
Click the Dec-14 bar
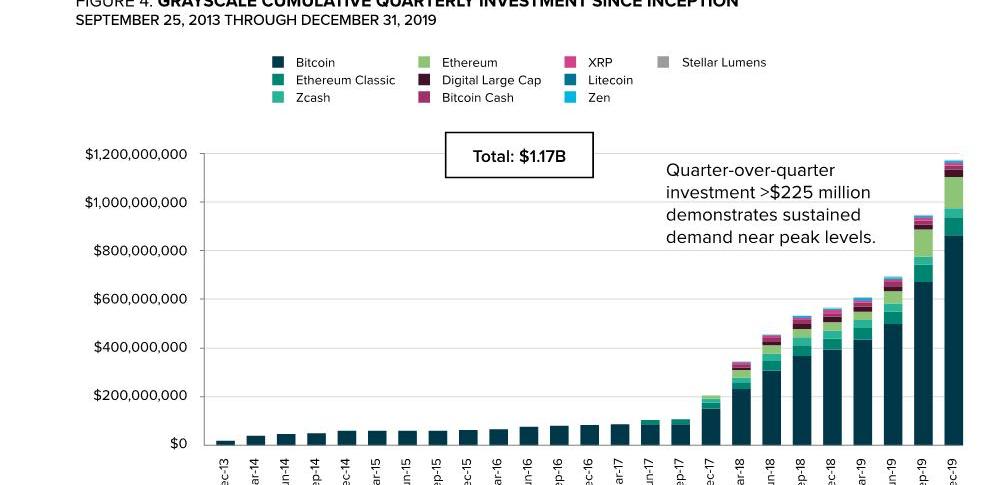click(347, 438)
